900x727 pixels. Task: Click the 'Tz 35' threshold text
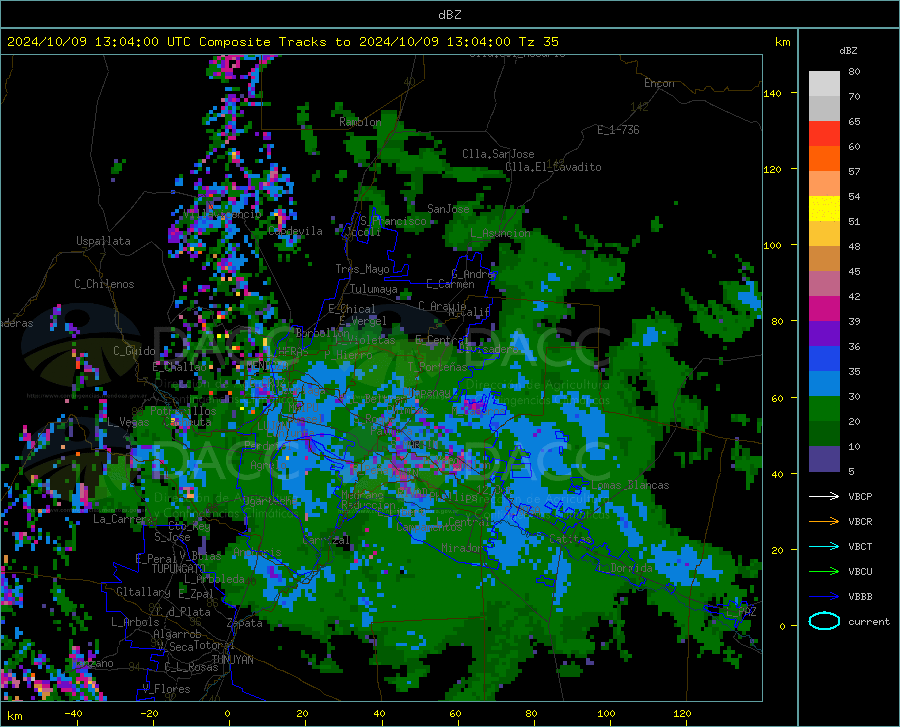[538, 42]
